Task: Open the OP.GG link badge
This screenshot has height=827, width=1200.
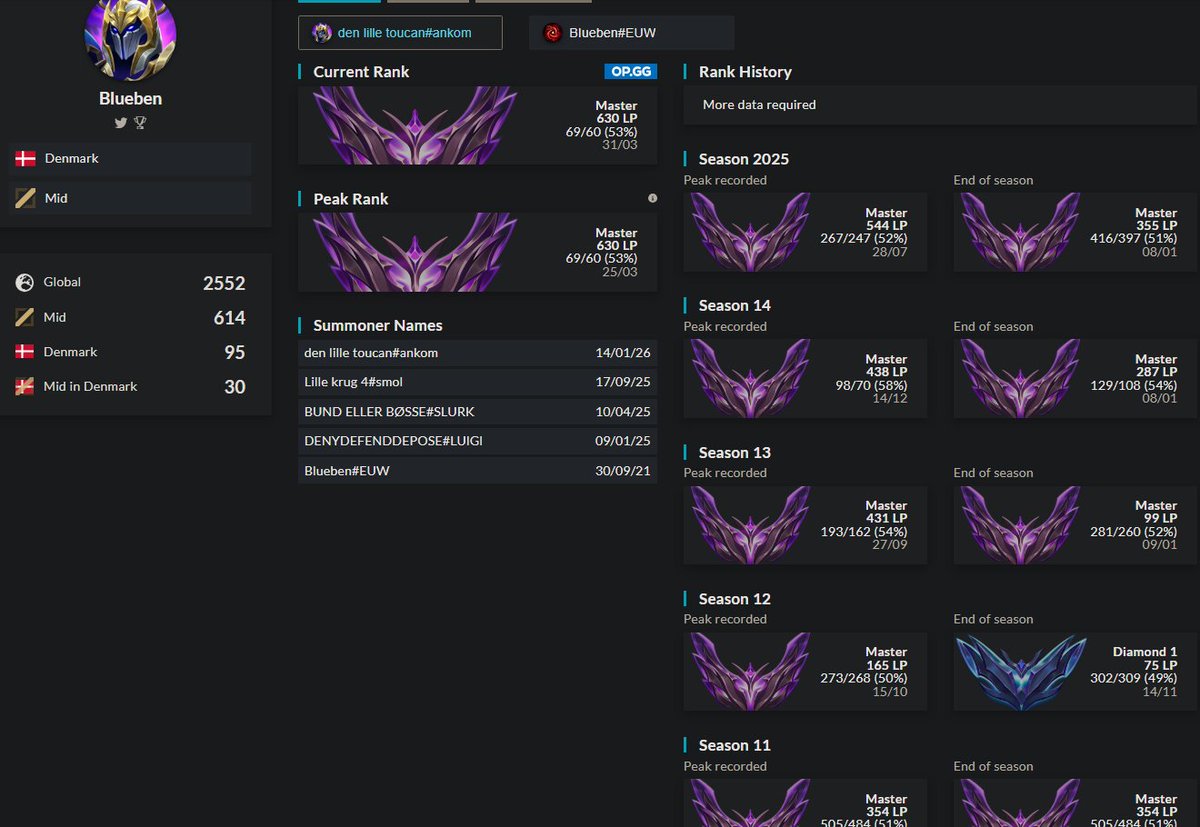Action: point(630,72)
